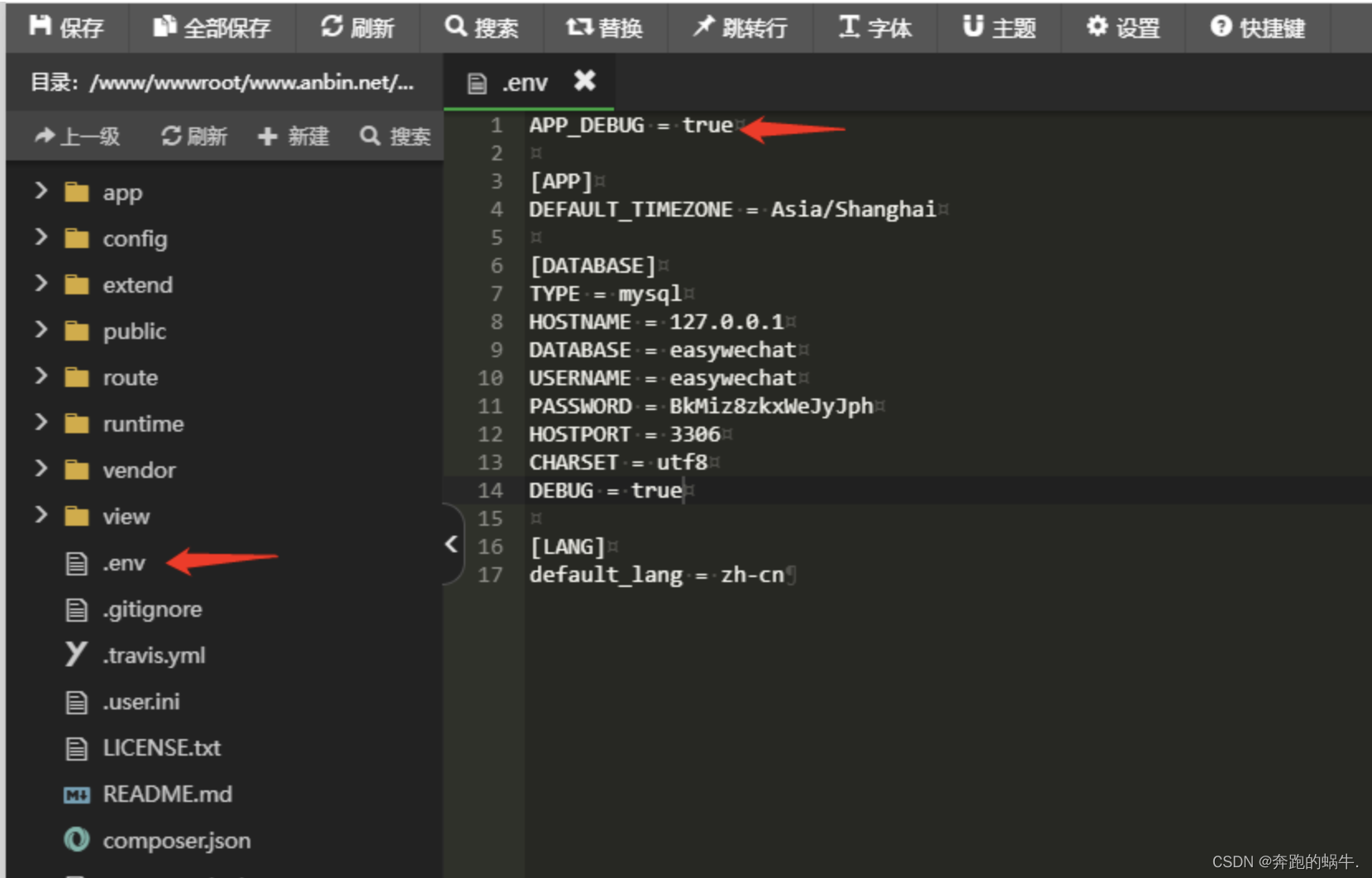Place cursor on HOSTNAME = 127.0.0.1 line
Screen dimensions: 1372x878
coord(656,322)
